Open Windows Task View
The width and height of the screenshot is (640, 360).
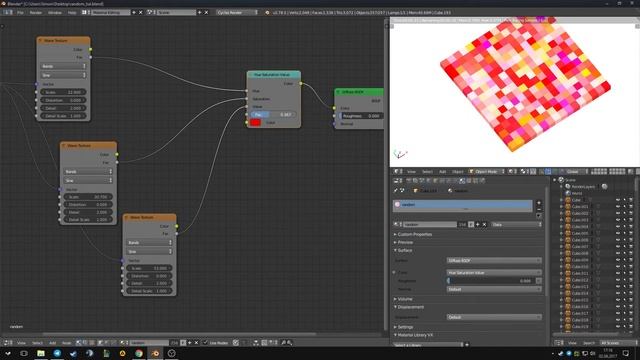tap(24, 353)
